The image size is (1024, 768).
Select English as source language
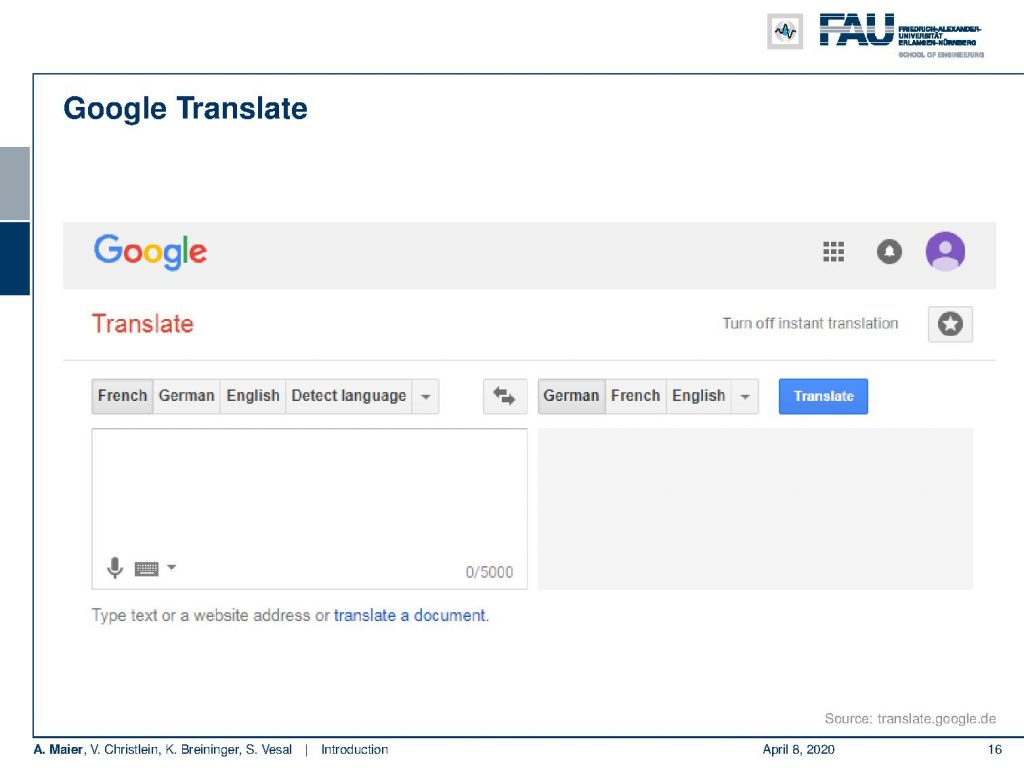coord(253,396)
